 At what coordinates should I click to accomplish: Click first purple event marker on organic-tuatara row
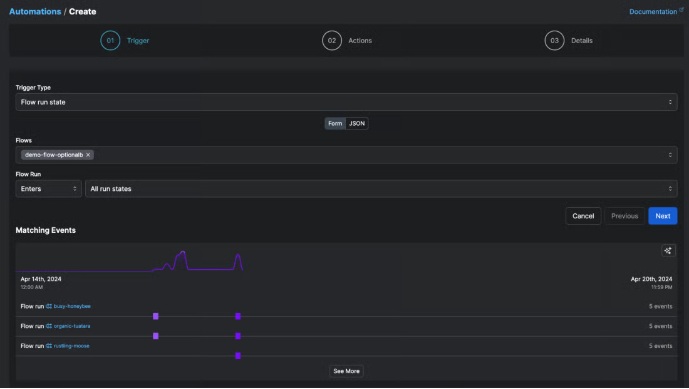(x=156, y=336)
